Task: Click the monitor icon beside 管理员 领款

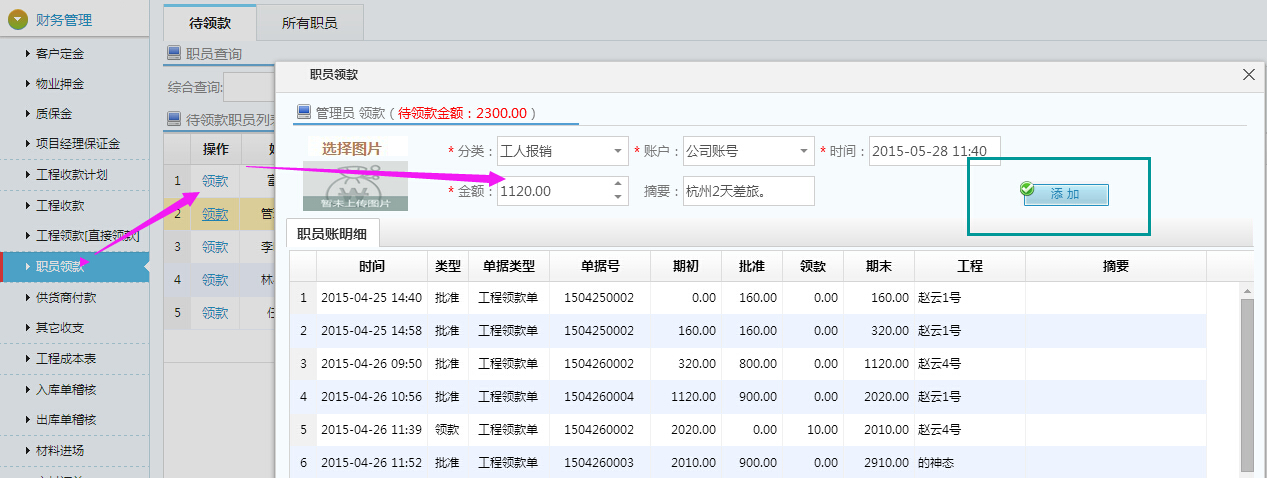Action: pos(304,112)
